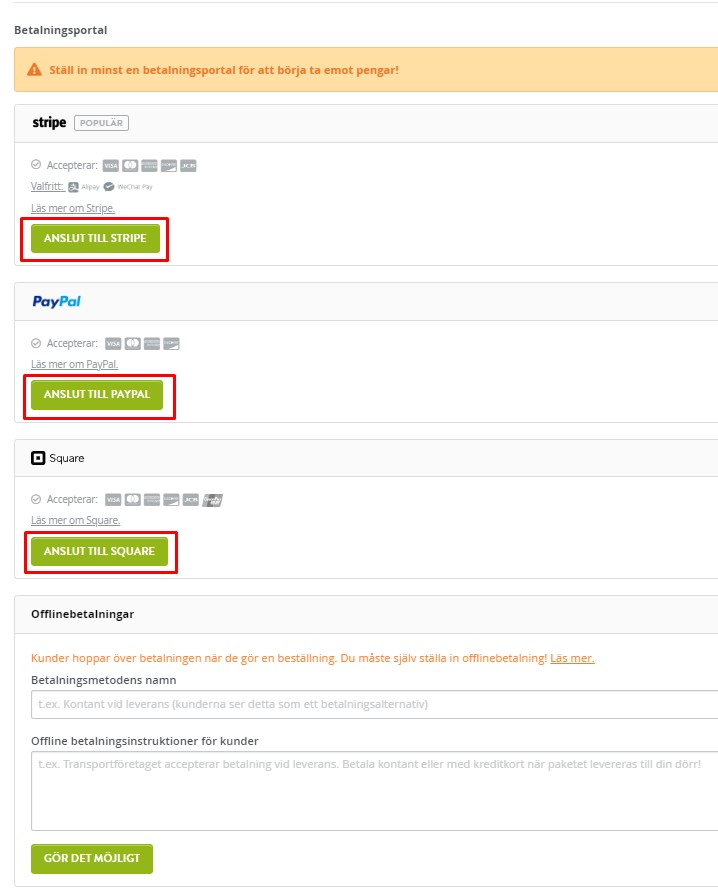This screenshot has width=718, height=896.
Task: Click the WeChat Pay text label
Action: coord(135,187)
